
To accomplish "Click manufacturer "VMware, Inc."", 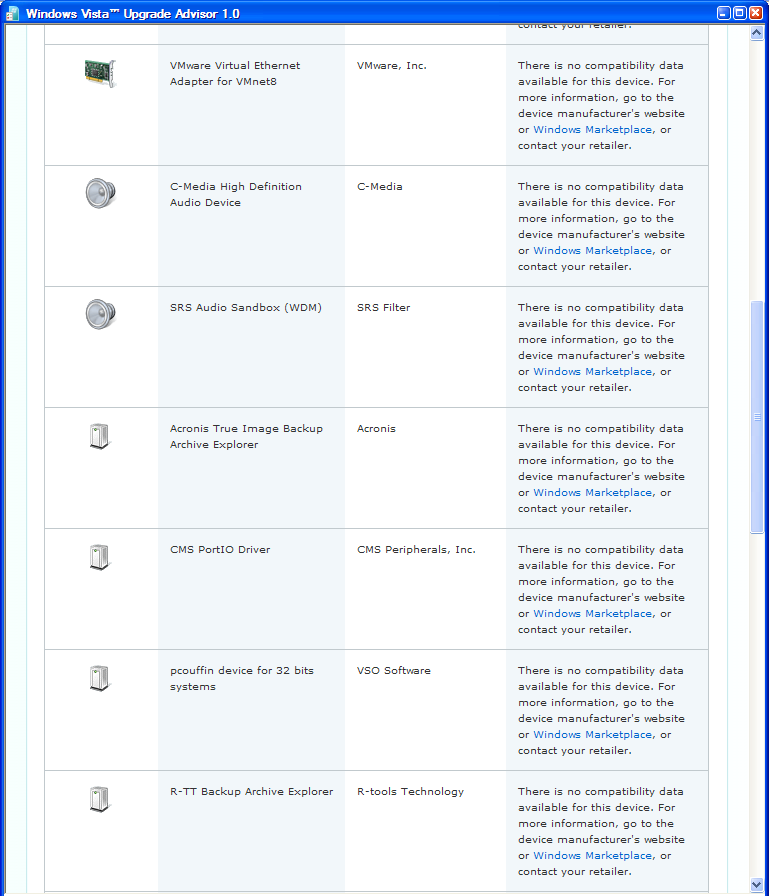I will click(392, 66).
